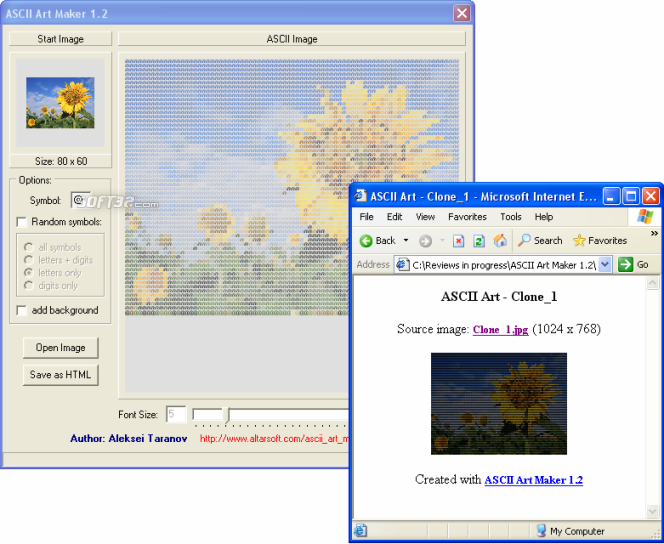The height and width of the screenshot is (544, 664).
Task: Click the Font Size slider thumb
Action: coord(227,415)
